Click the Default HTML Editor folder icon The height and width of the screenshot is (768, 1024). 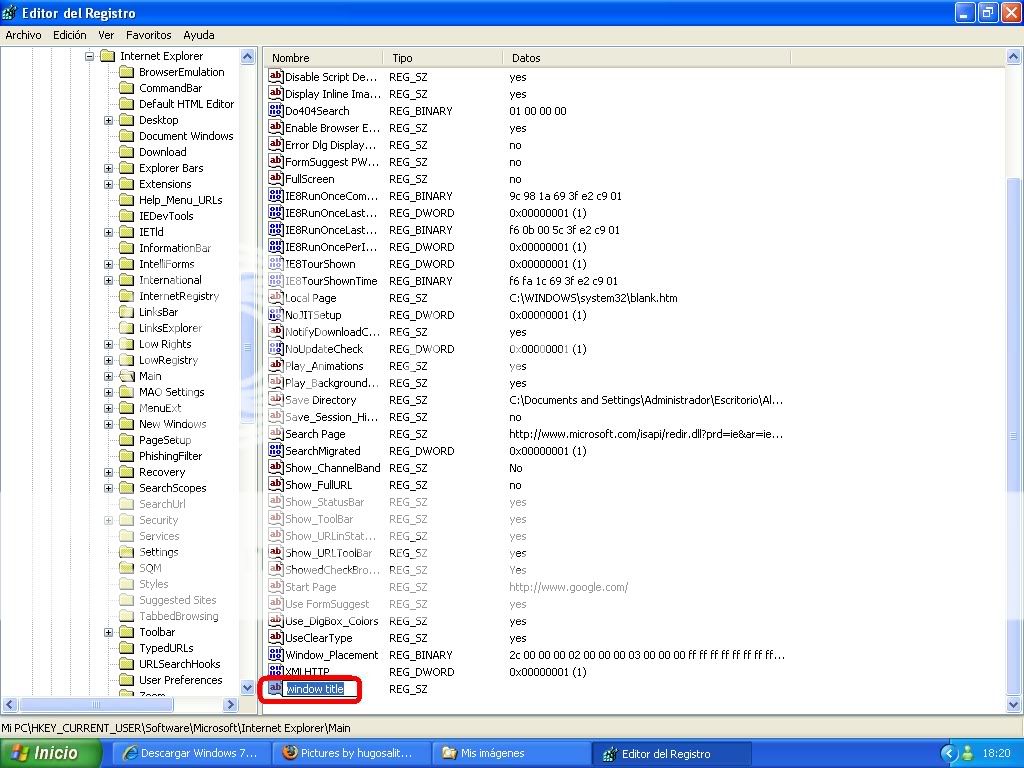[127, 104]
